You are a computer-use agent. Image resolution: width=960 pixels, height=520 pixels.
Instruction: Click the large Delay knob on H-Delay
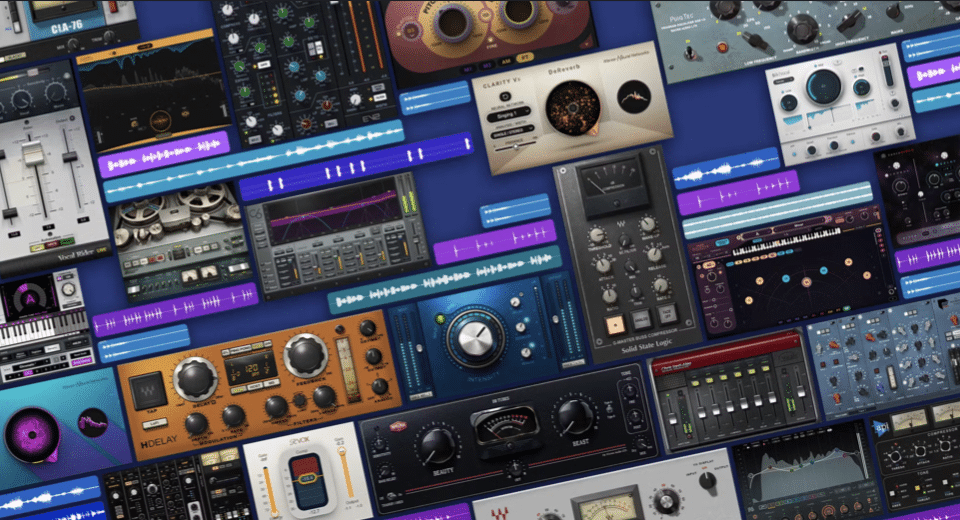pos(196,379)
